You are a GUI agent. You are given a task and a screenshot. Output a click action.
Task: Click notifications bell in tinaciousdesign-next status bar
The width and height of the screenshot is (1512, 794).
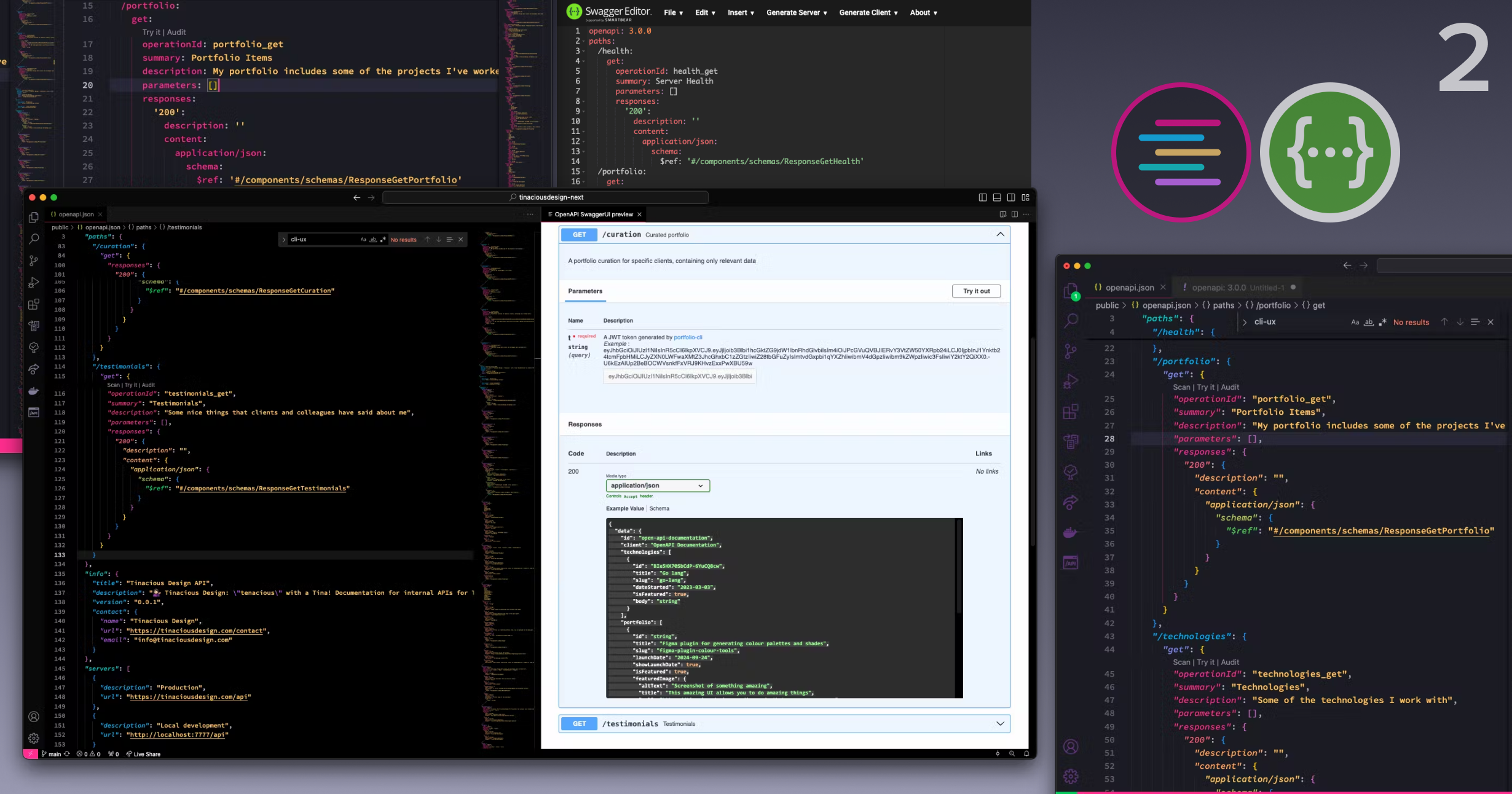click(1026, 753)
